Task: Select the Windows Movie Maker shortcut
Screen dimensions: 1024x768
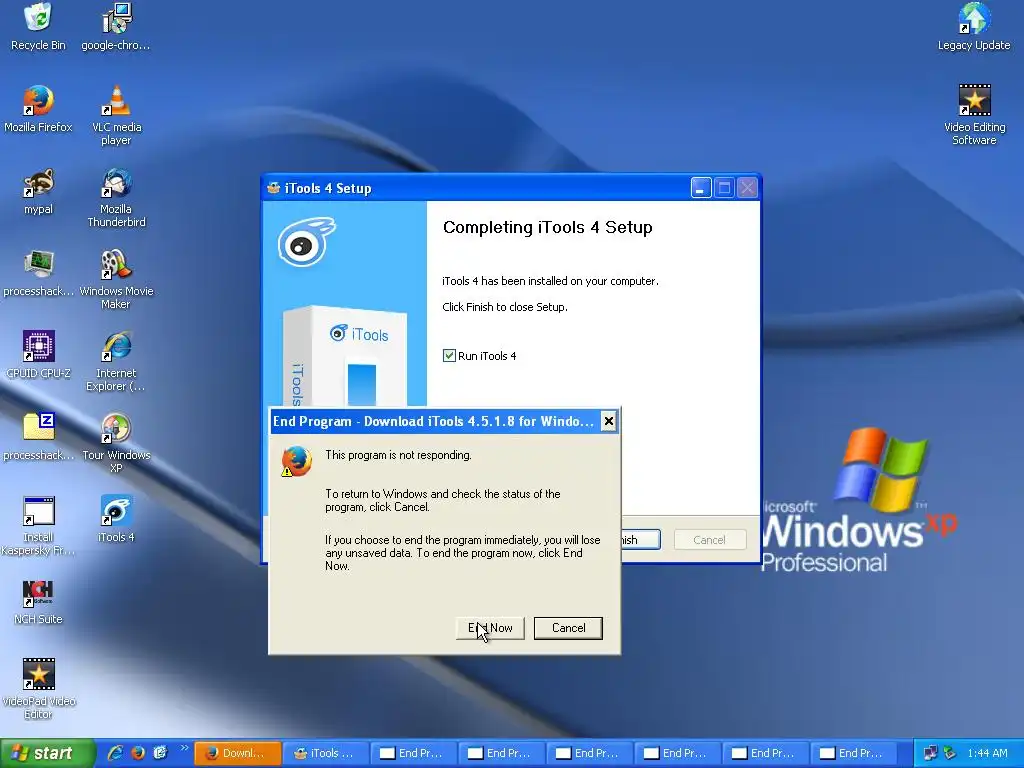Action: [x=116, y=279]
